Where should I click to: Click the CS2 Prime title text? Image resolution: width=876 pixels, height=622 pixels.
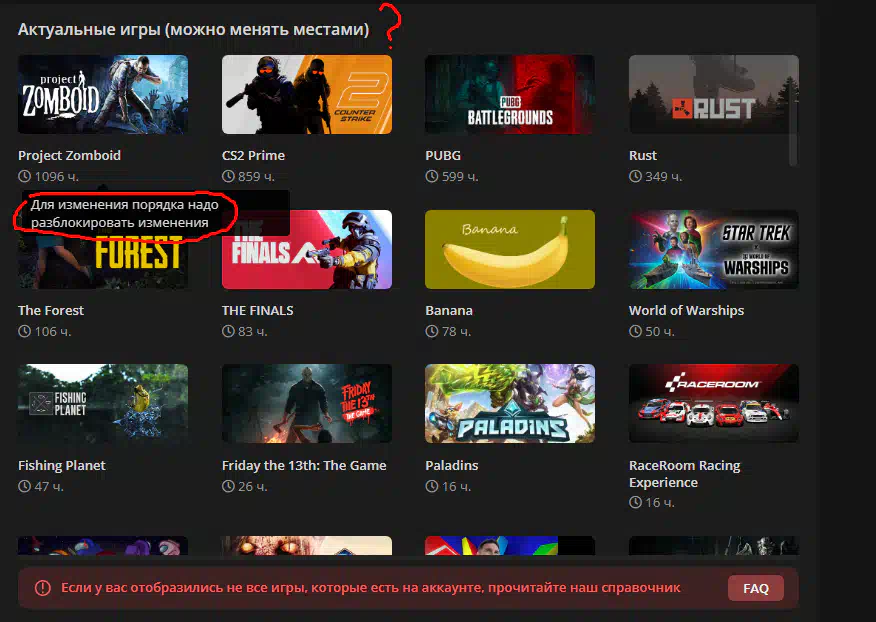pos(253,155)
